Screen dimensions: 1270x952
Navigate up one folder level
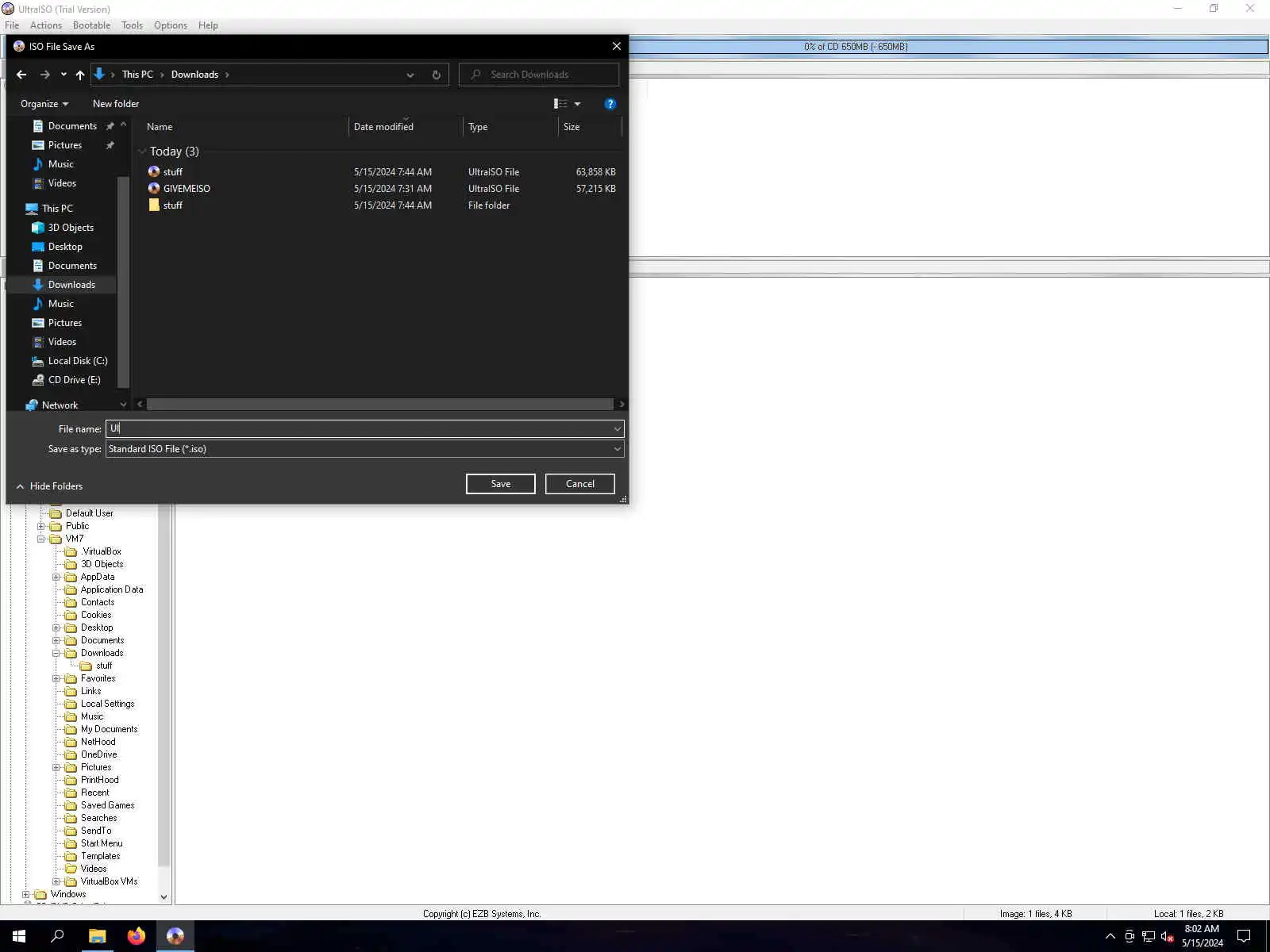80,75
